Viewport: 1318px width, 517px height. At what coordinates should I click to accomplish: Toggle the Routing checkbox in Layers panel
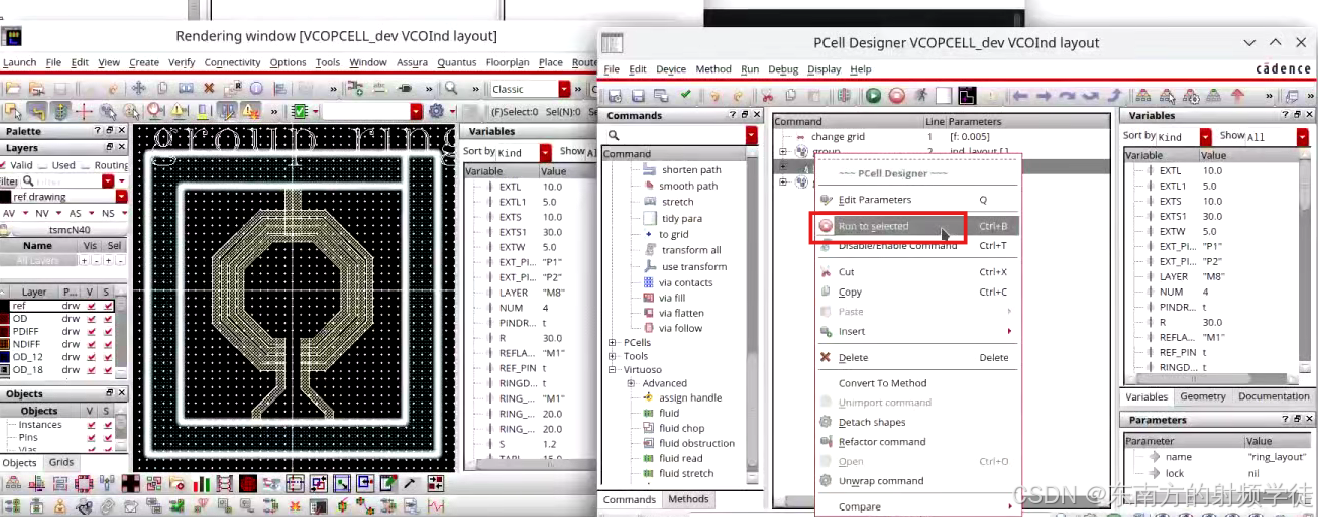[87, 165]
